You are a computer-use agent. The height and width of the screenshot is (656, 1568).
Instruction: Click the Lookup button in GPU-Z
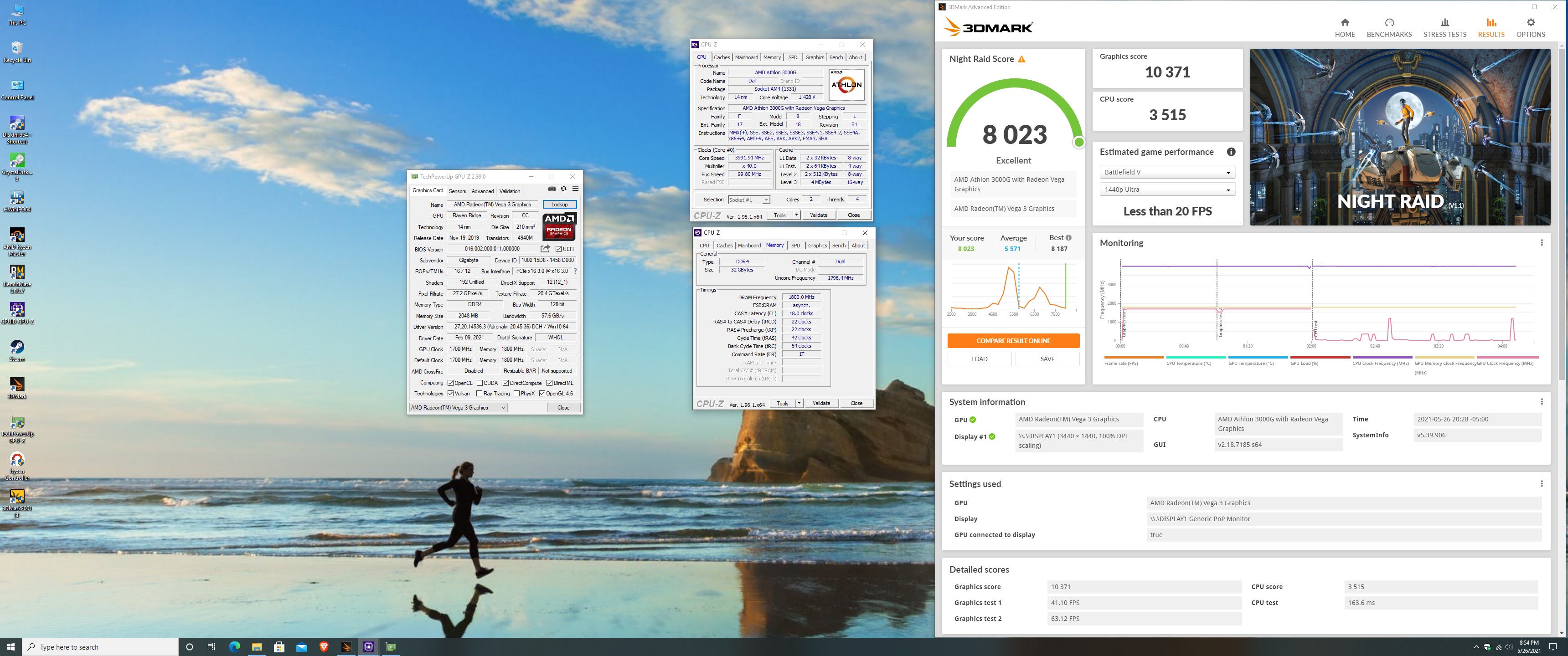point(559,205)
